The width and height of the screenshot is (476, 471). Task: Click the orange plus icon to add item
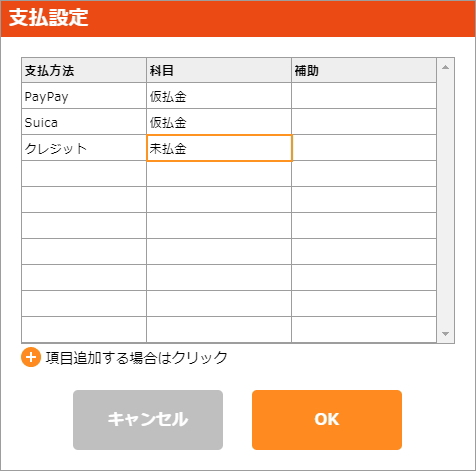[31, 357]
